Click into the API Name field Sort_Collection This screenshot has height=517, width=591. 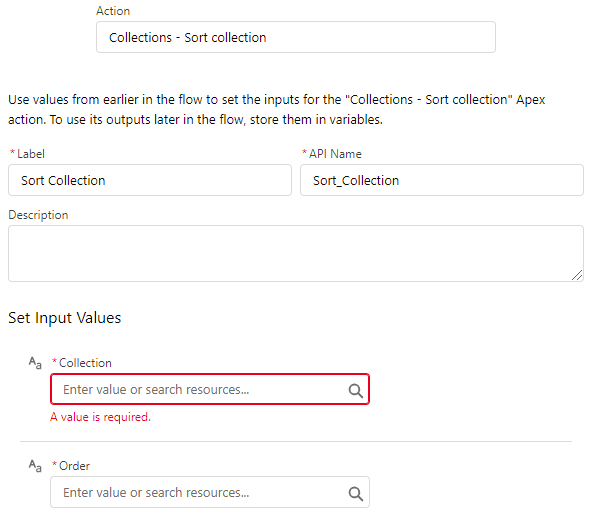(442, 180)
